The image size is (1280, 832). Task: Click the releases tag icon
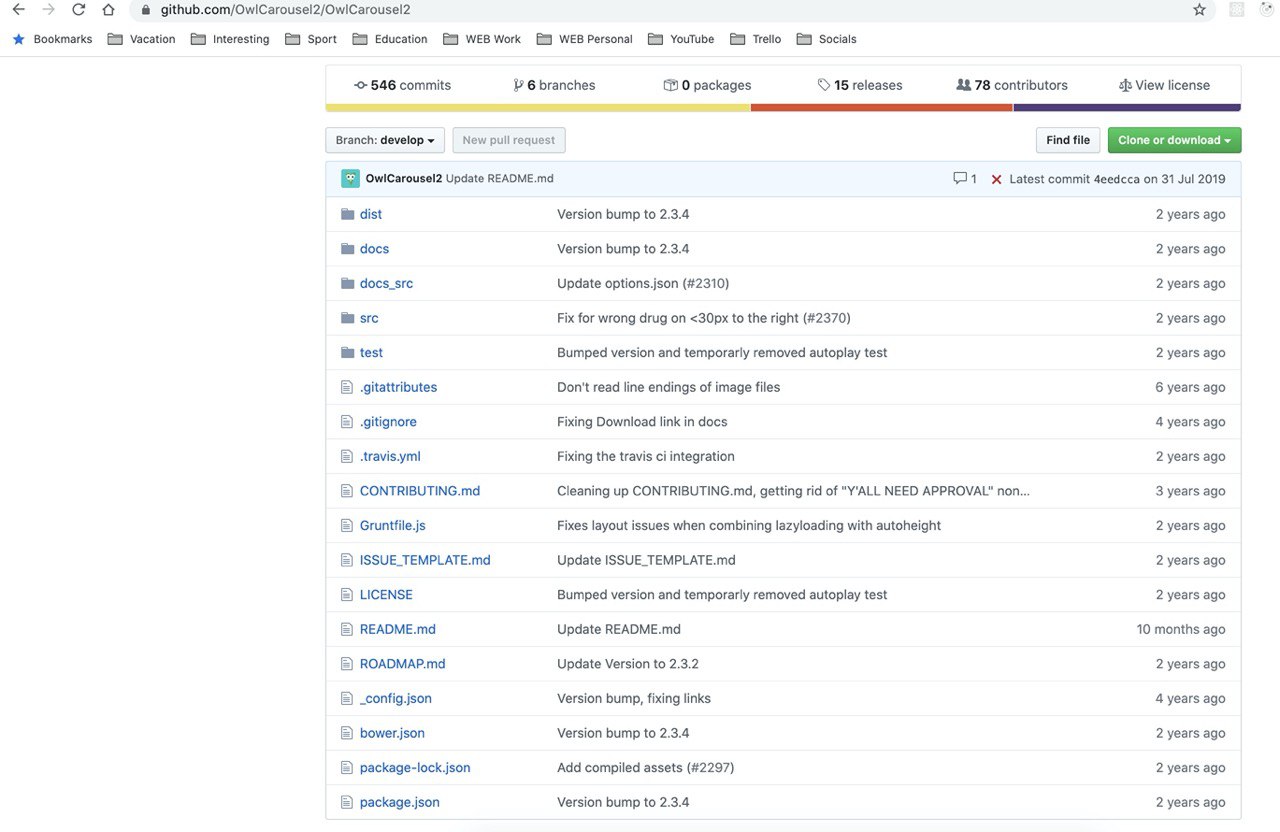point(824,85)
